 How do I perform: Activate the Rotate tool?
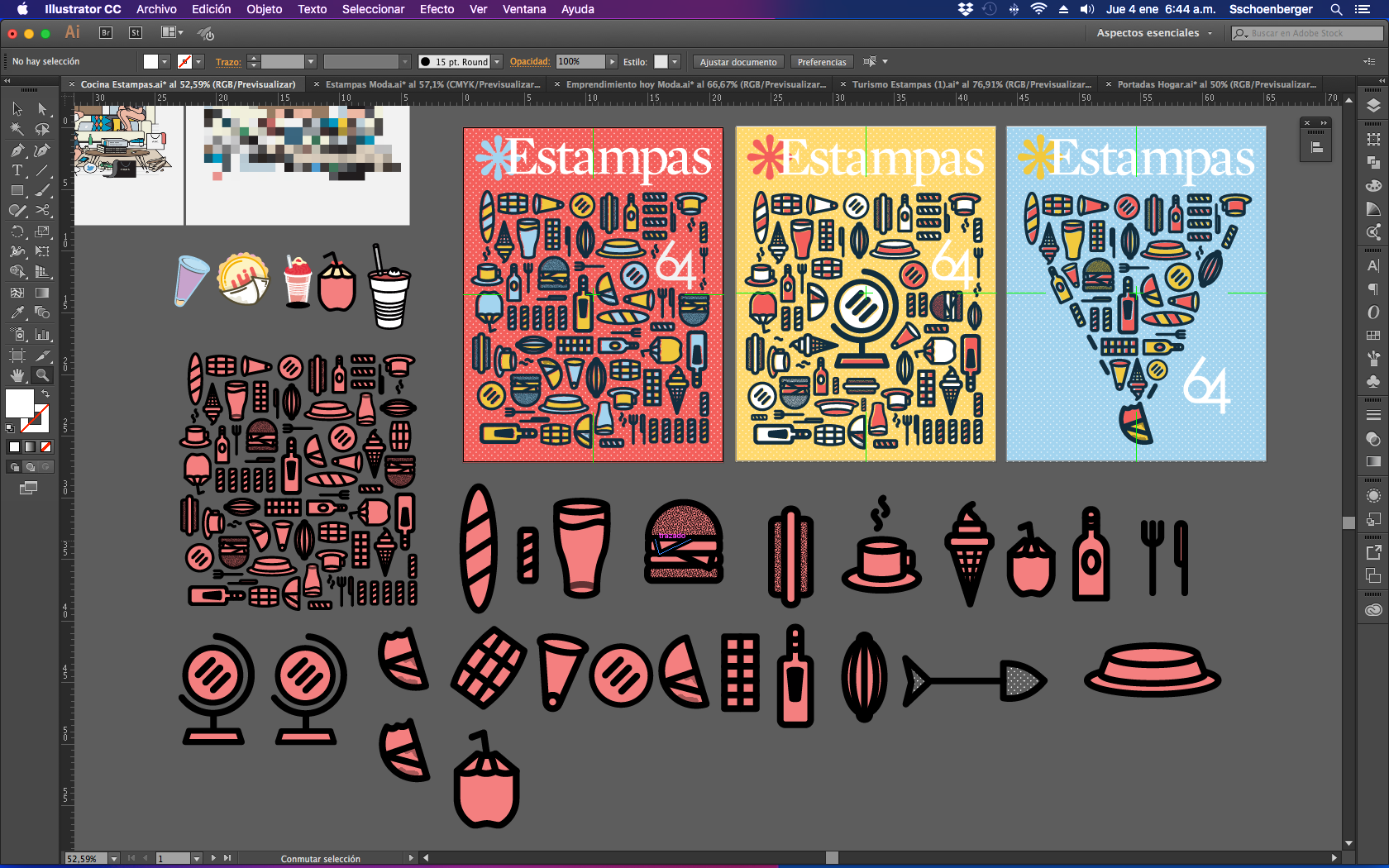tap(17, 232)
